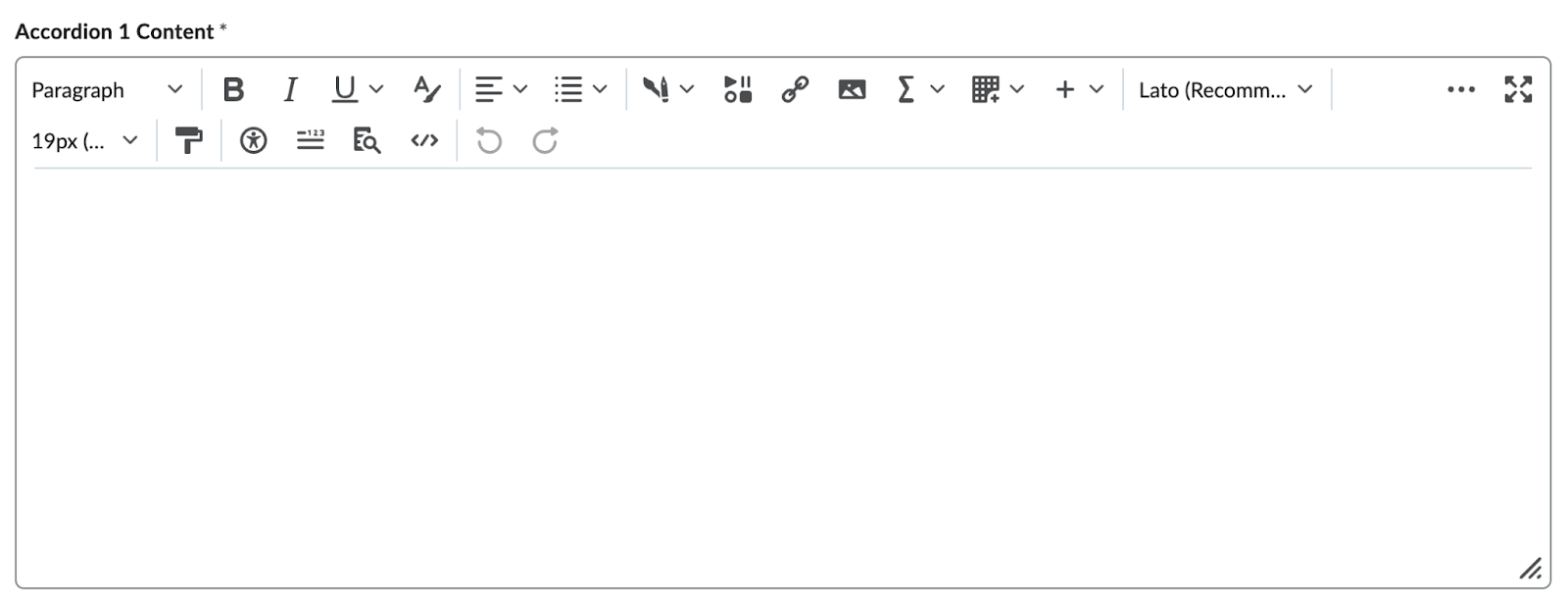Screen dimensions: 1568x605
Task: Open the Paragraph format dropdown
Action: point(108,89)
